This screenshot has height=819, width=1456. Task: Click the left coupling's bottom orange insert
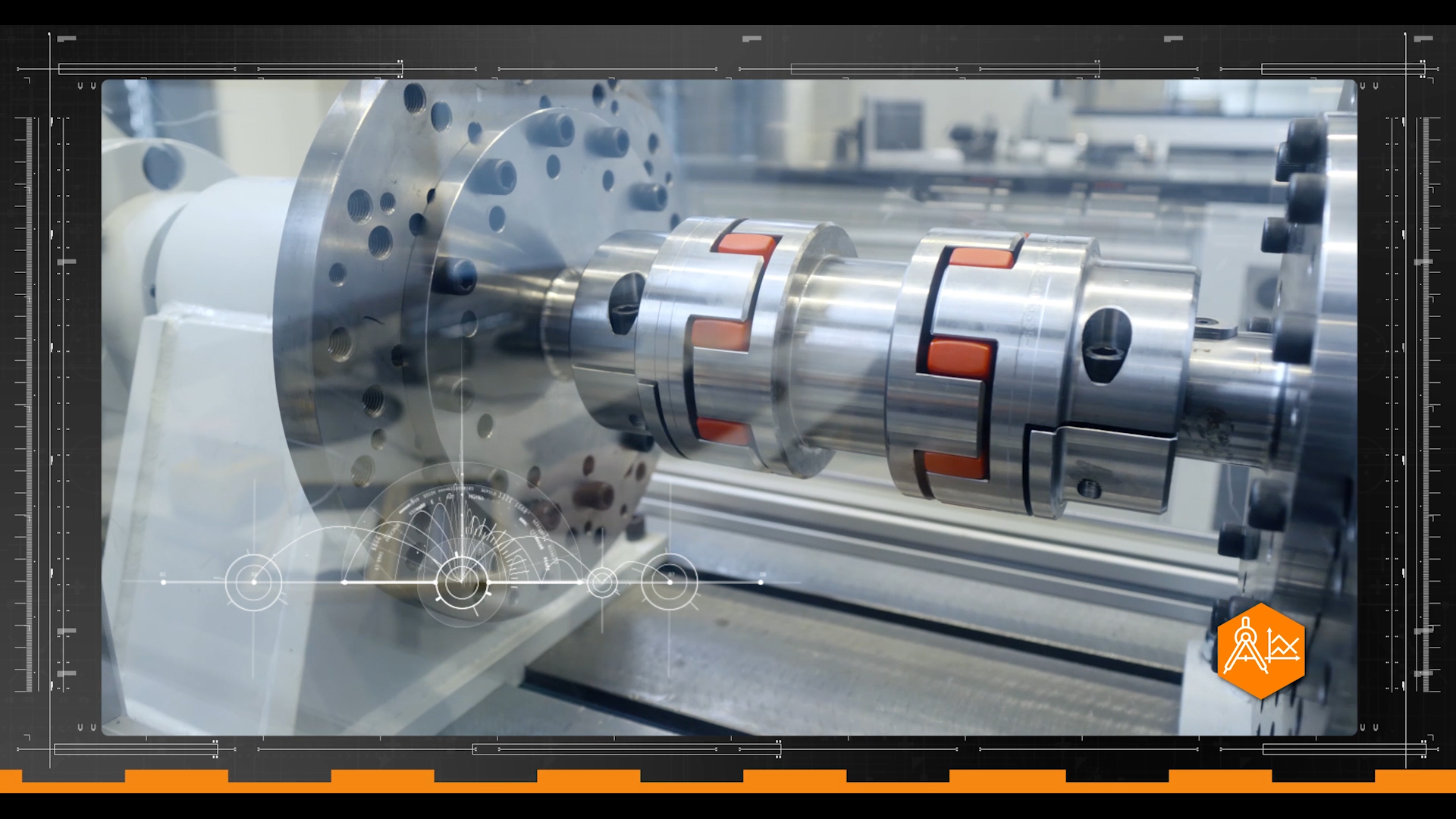[723, 431]
